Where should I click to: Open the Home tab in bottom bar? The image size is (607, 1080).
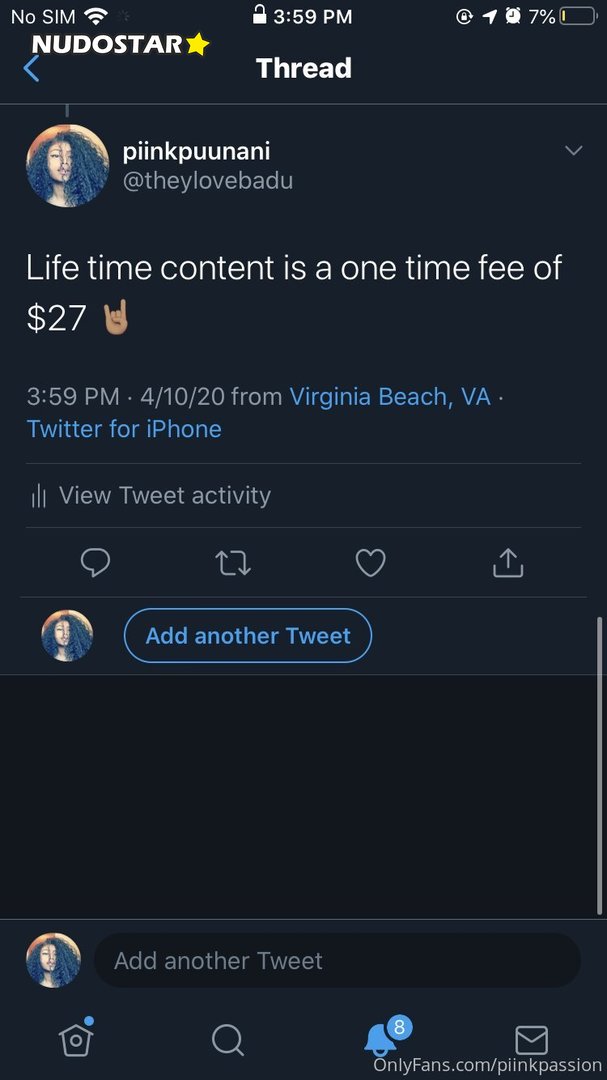click(x=76, y=1040)
